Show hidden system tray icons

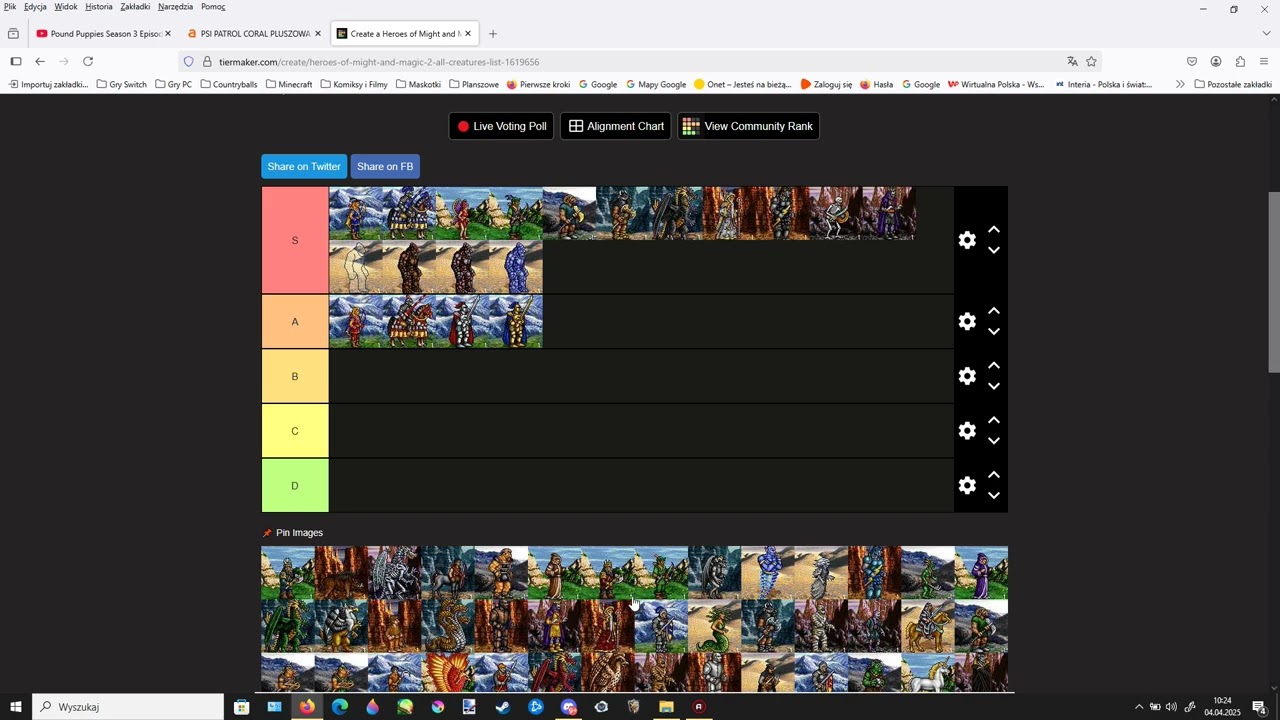pos(1138,707)
